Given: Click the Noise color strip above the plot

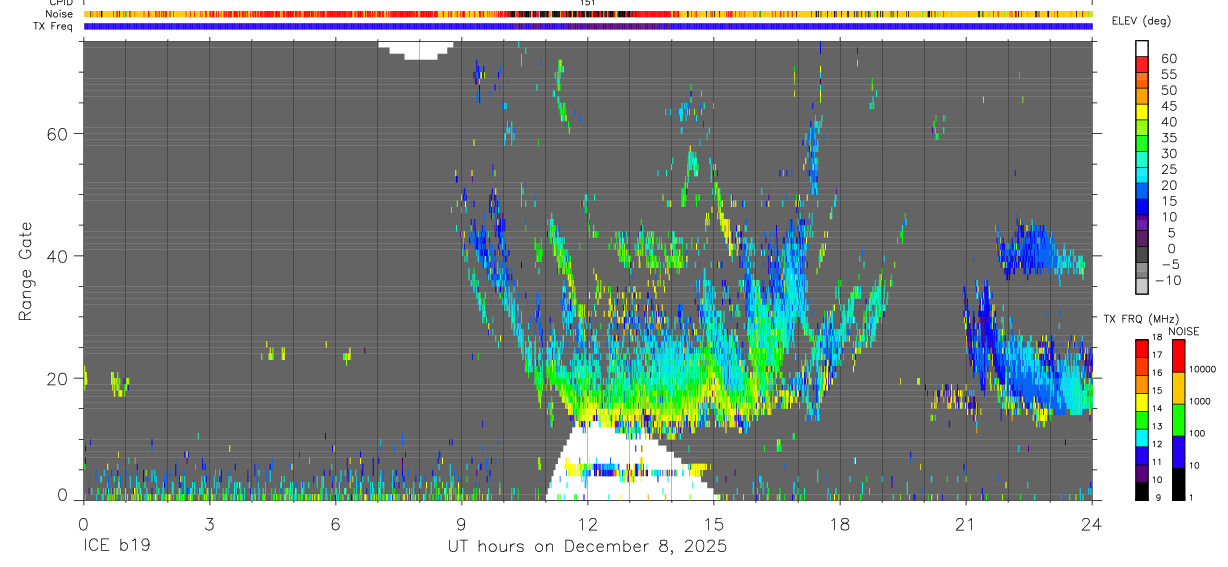Looking at the screenshot, I should [x=587, y=14].
